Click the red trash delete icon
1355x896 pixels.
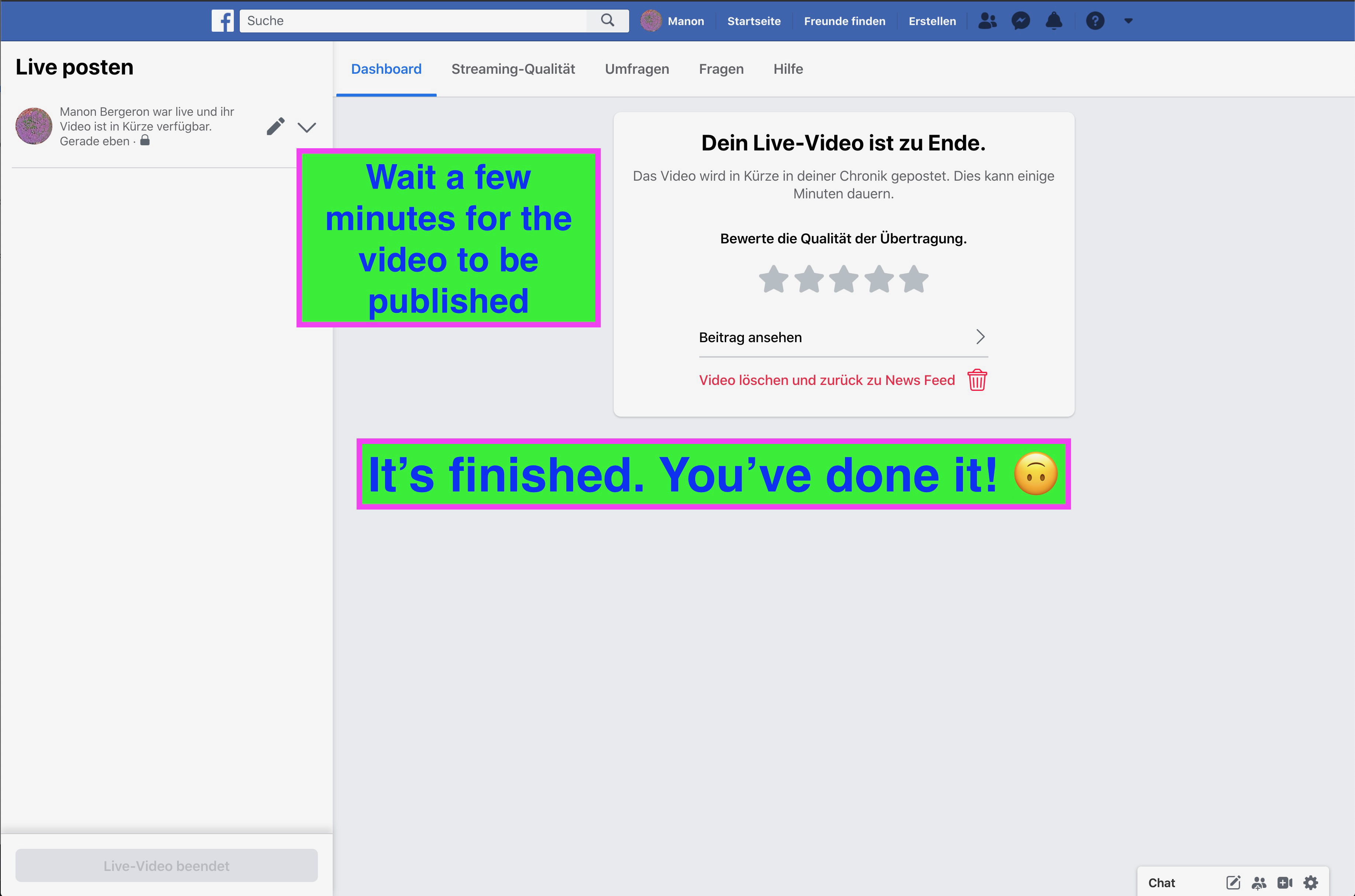pos(977,380)
